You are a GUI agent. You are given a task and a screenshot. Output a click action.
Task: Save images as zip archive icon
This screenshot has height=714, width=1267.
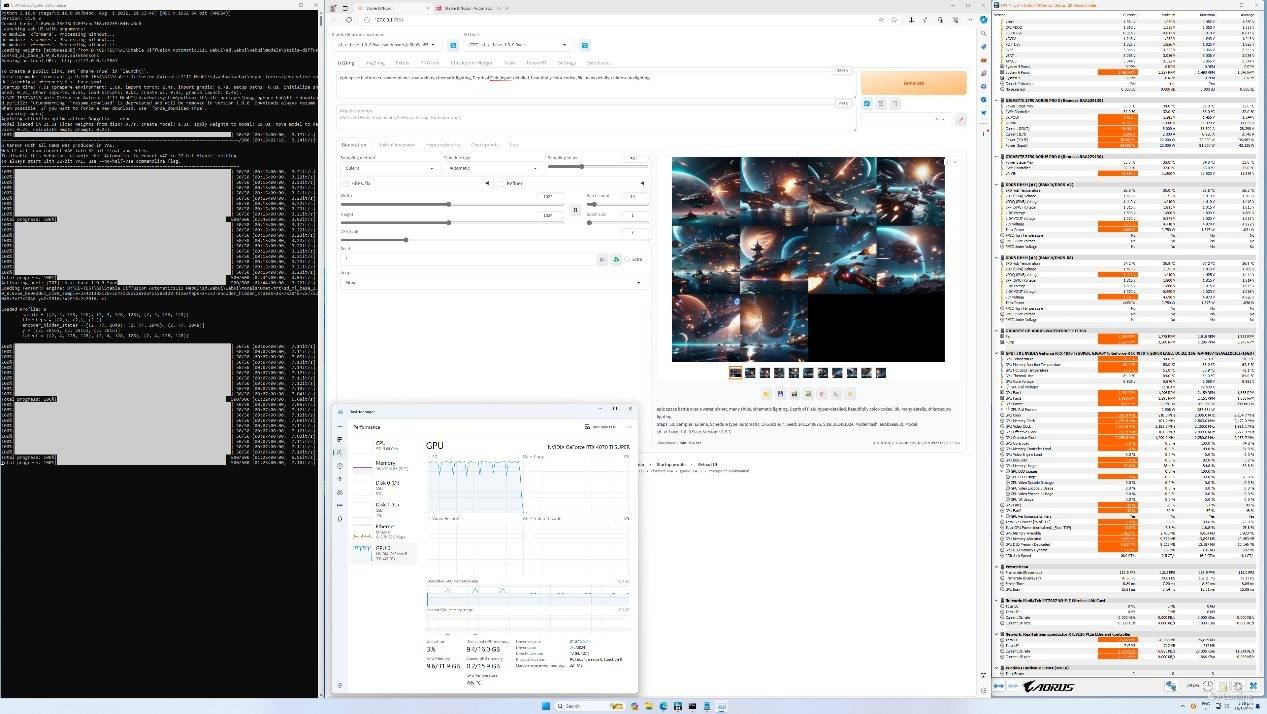(x=794, y=394)
